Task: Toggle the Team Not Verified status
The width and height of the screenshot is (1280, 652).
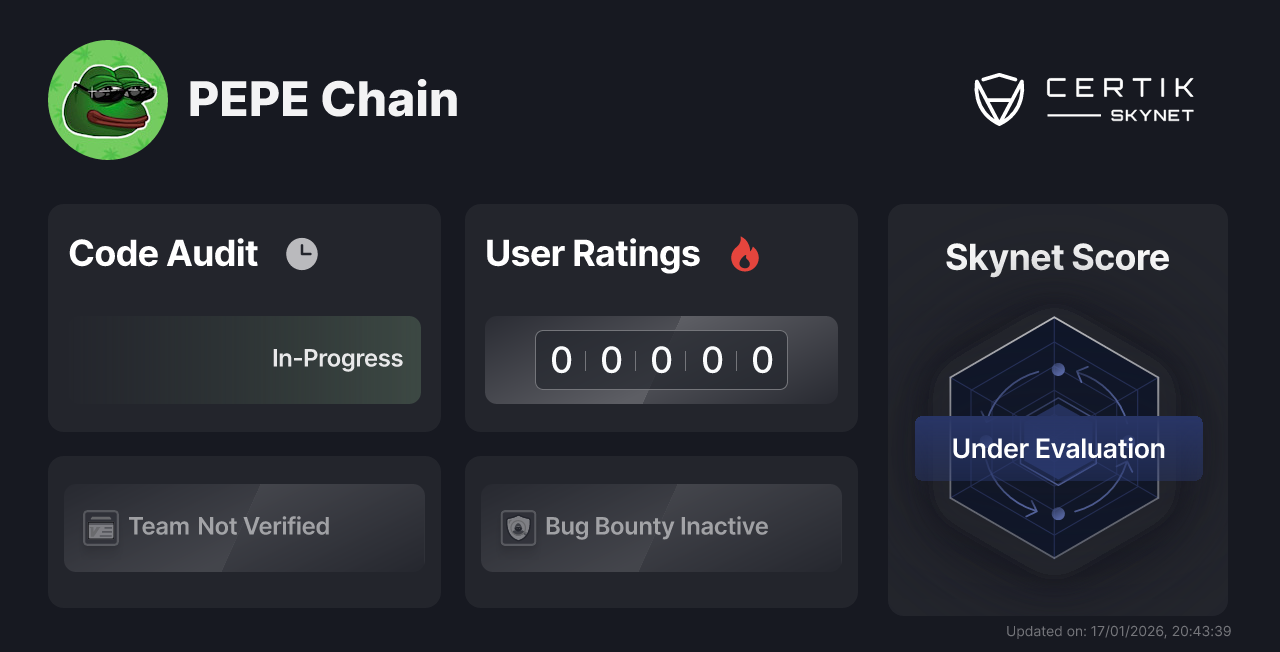Action: (244, 527)
